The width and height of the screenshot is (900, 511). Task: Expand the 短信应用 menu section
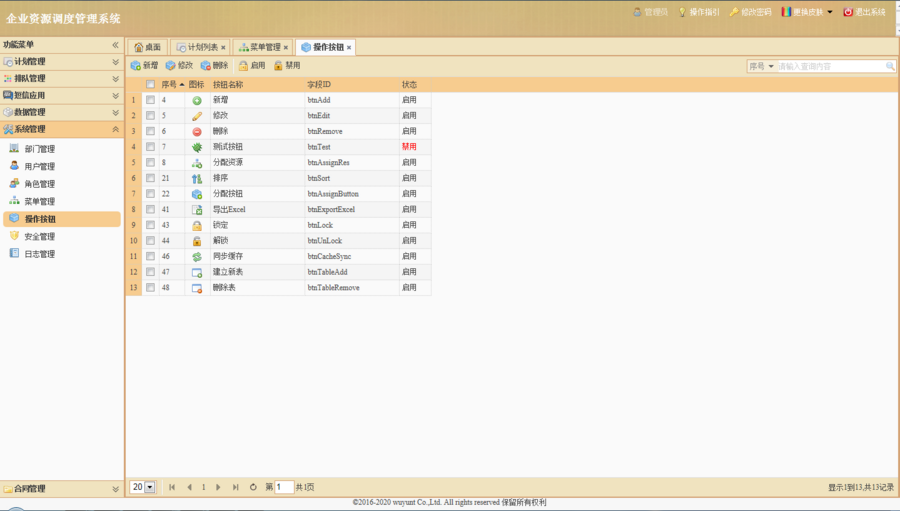click(115, 95)
